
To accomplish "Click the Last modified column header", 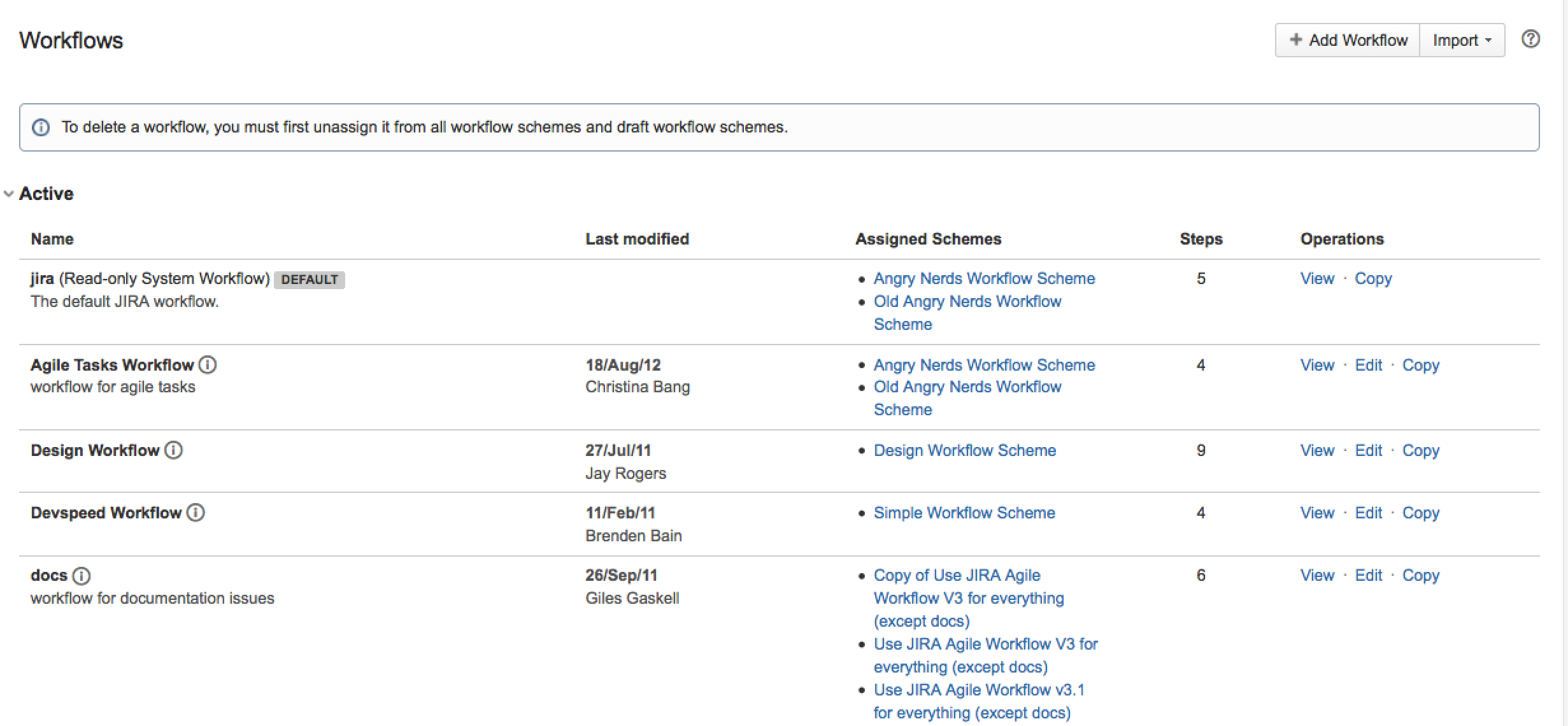I will (x=637, y=239).
